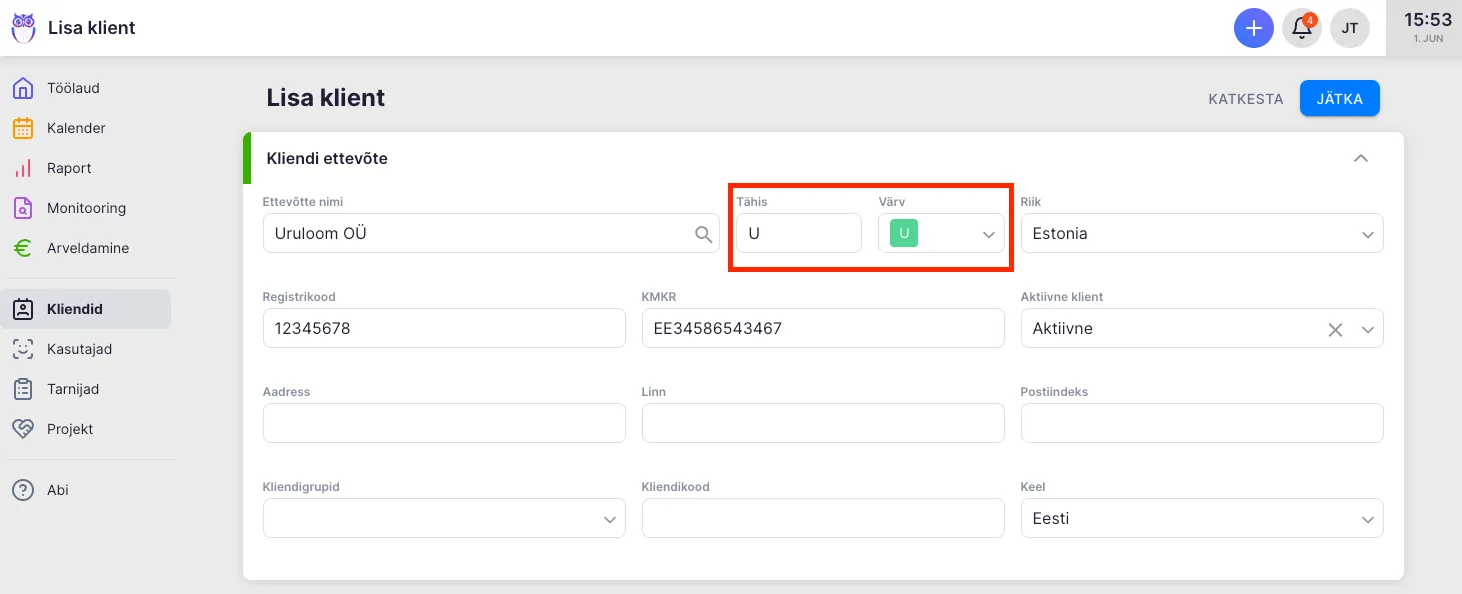1462x594 pixels.
Task: Collapse the Kliendi ettevõte section
Action: click(1360, 158)
